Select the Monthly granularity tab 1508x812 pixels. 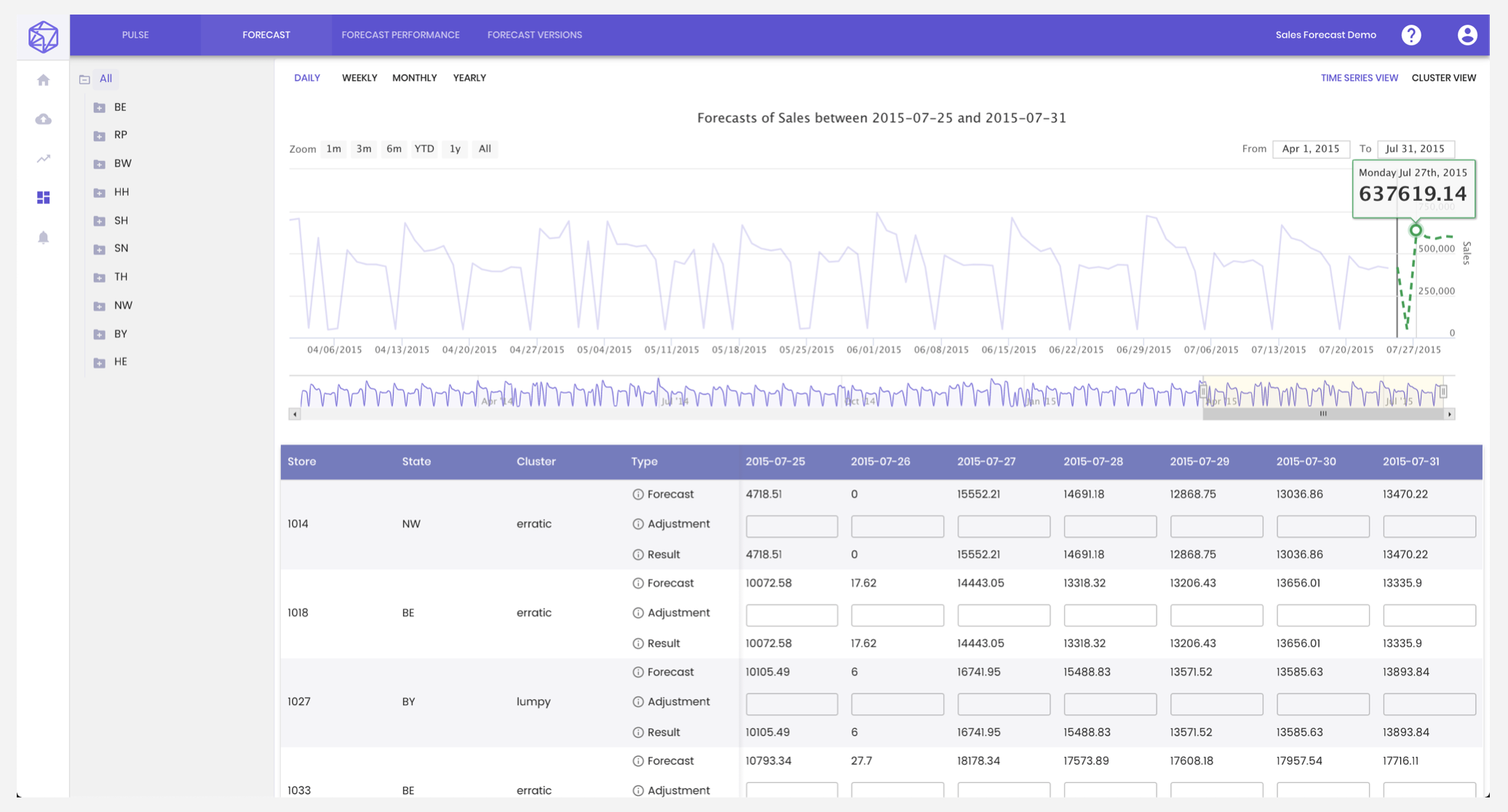coord(415,78)
